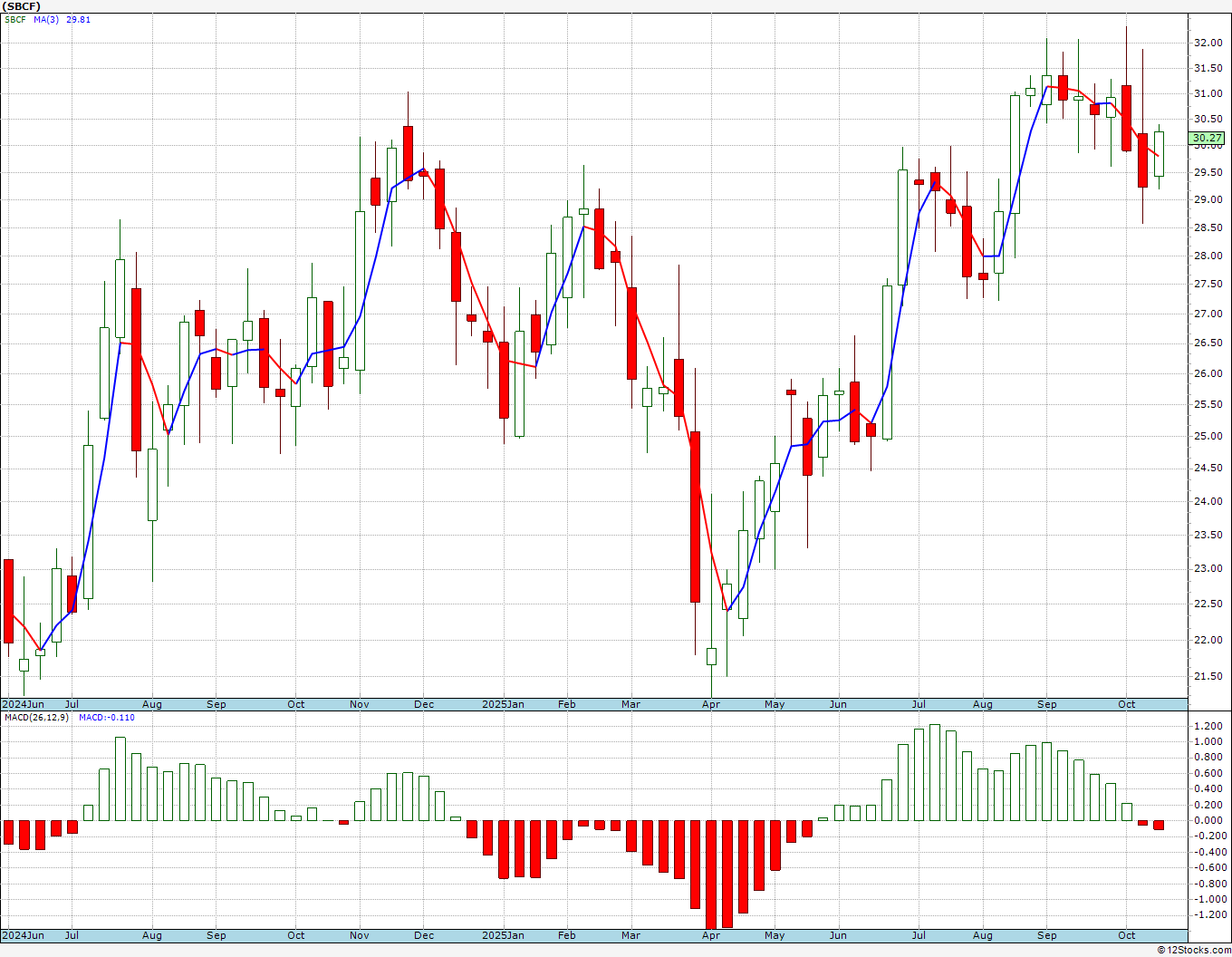The width and height of the screenshot is (1232, 957).
Task: Click Dec on the price chart time axis
Action: tap(424, 704)
